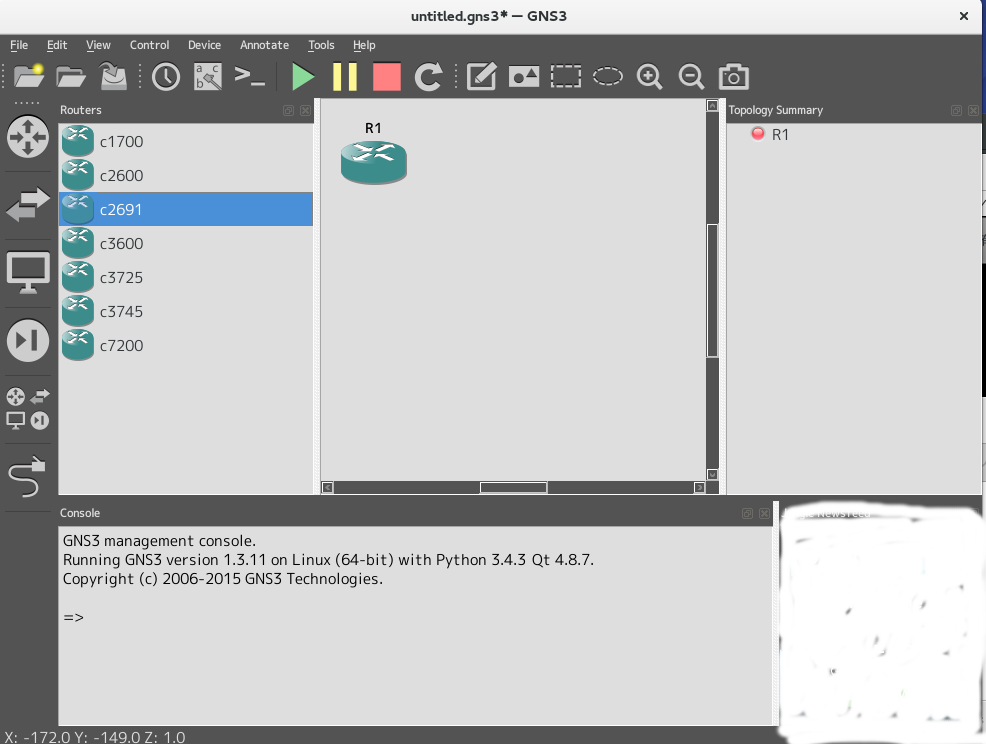
Task: Float the Topology Summary panel
Action: [956, 110]
